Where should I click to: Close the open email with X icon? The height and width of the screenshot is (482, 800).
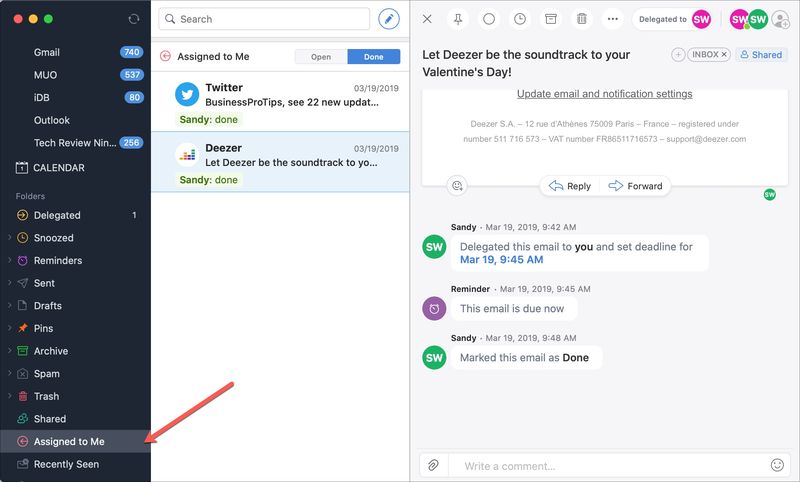pyautogui.click(x=427, y=19)
